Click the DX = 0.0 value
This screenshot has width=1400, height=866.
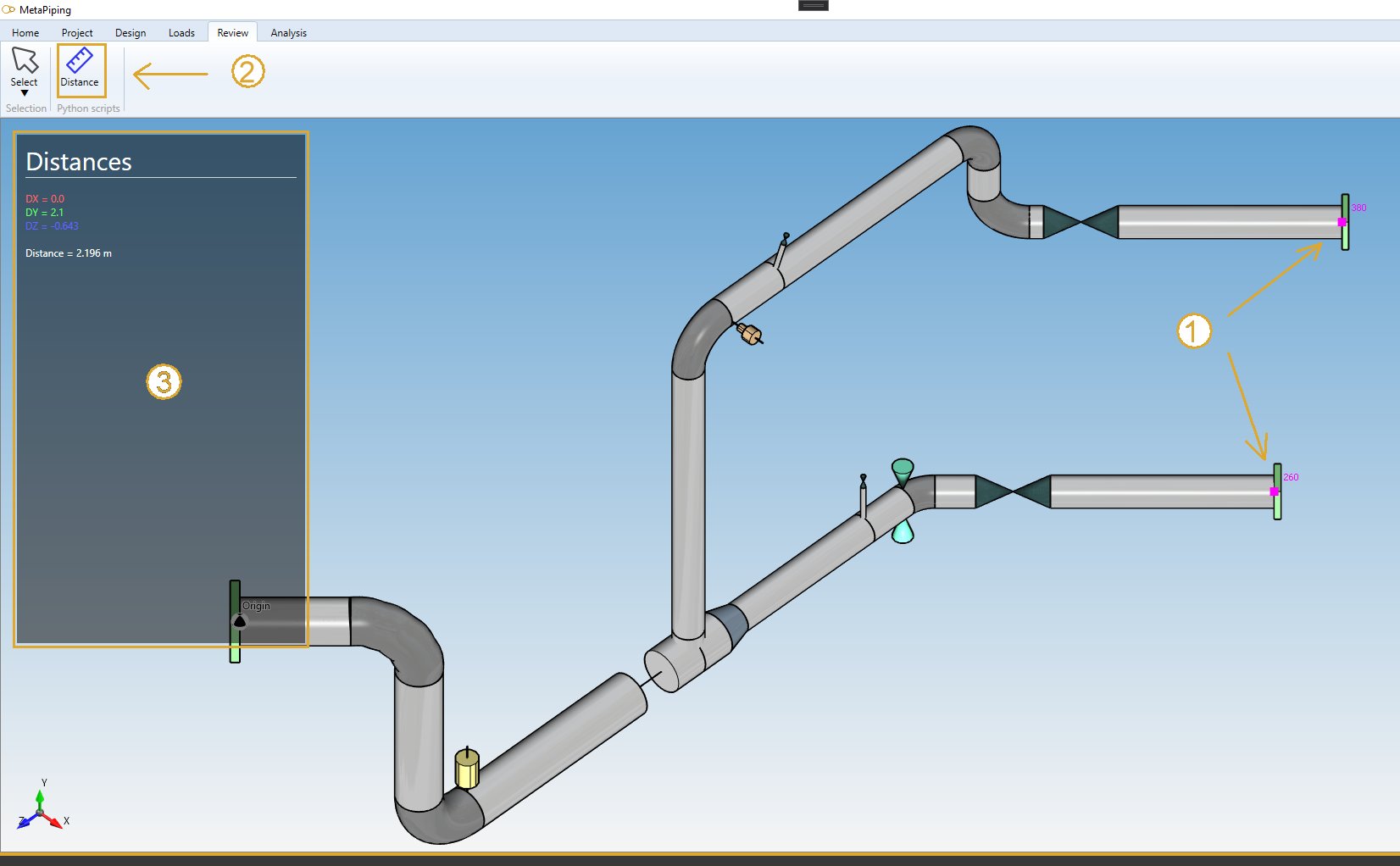click(45, 199)
